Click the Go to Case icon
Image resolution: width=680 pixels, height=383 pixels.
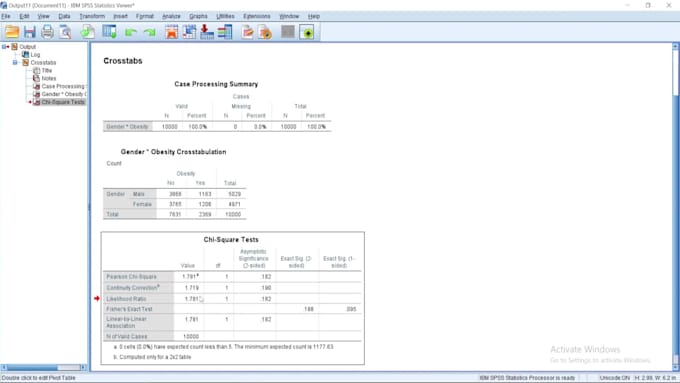190,32
